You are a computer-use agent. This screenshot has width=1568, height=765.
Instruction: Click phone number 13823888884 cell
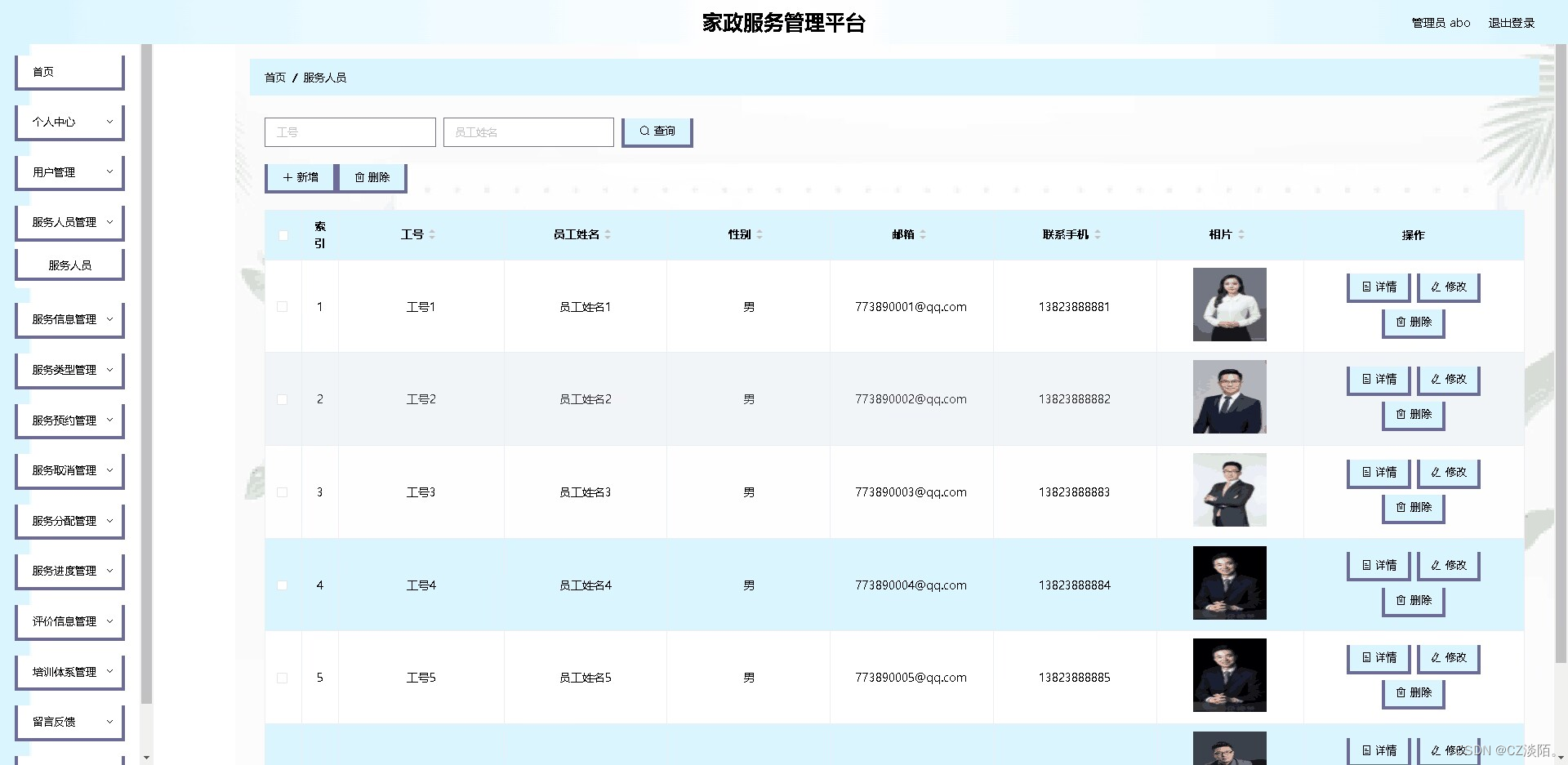[1074, 585]
